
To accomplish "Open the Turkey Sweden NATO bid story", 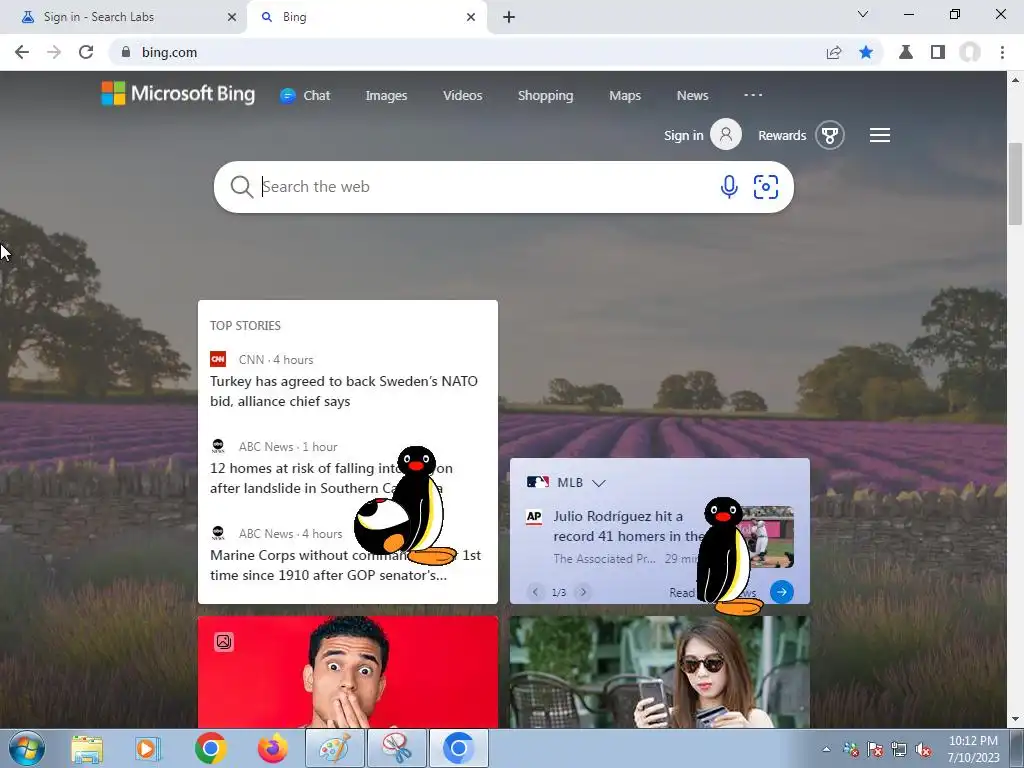I will (x=344, y=391).
